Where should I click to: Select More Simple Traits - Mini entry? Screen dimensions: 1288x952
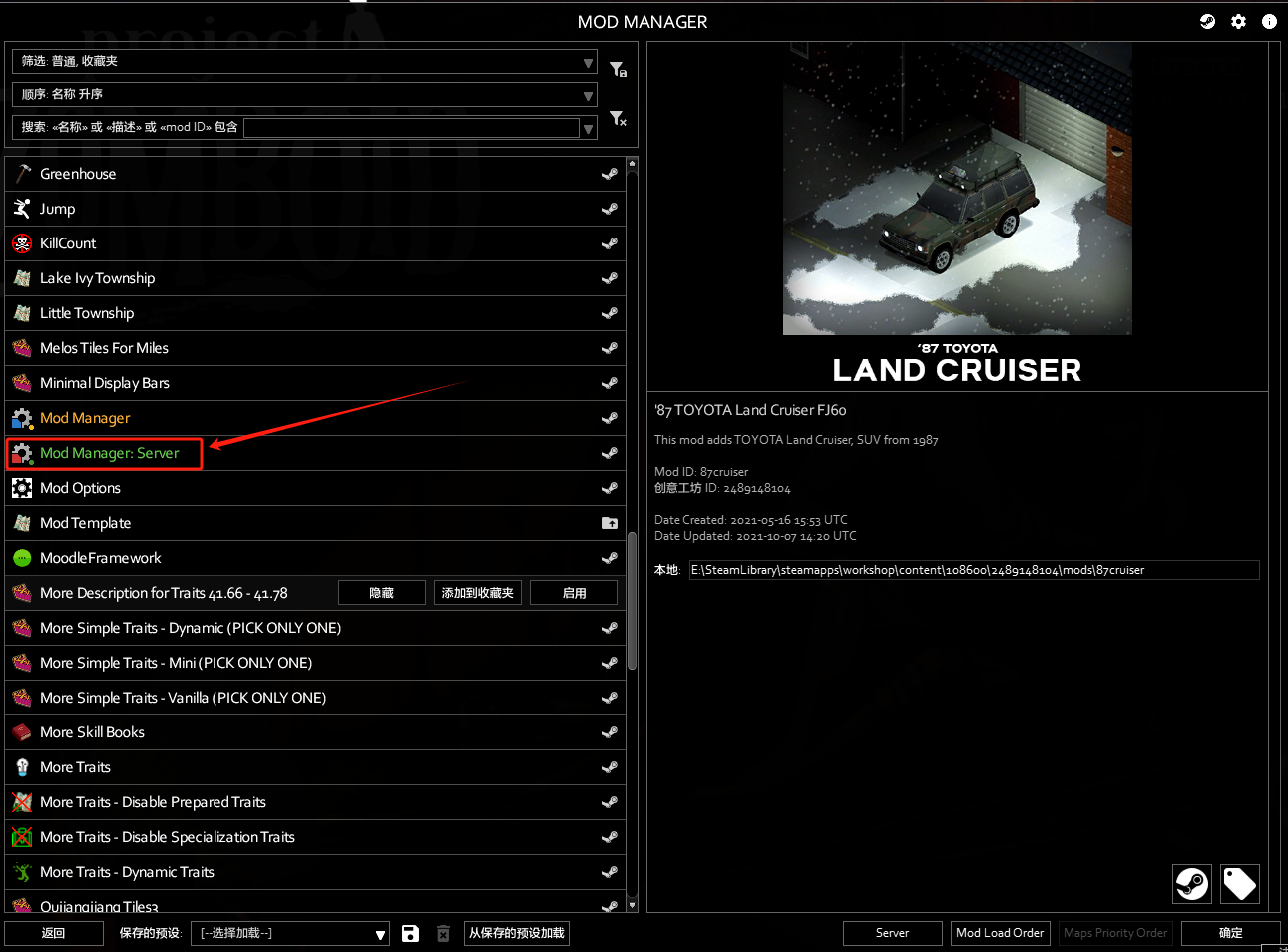(x=315, y=663)
